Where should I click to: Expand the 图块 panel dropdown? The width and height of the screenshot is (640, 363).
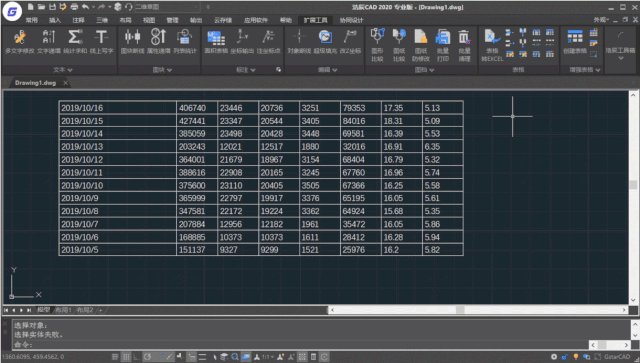pos(162,70)
